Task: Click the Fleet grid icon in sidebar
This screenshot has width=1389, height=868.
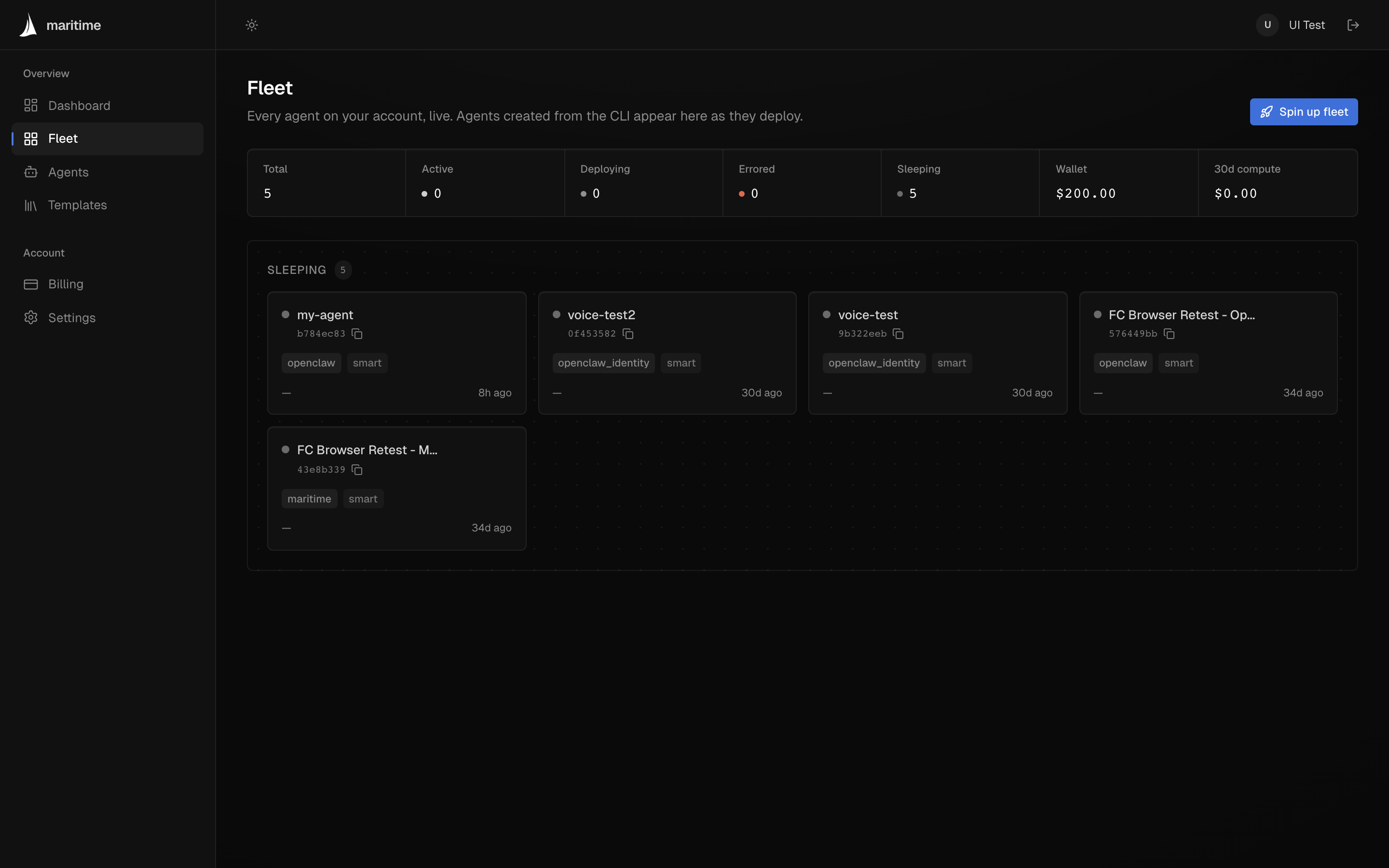Action: tap(31, 139)
